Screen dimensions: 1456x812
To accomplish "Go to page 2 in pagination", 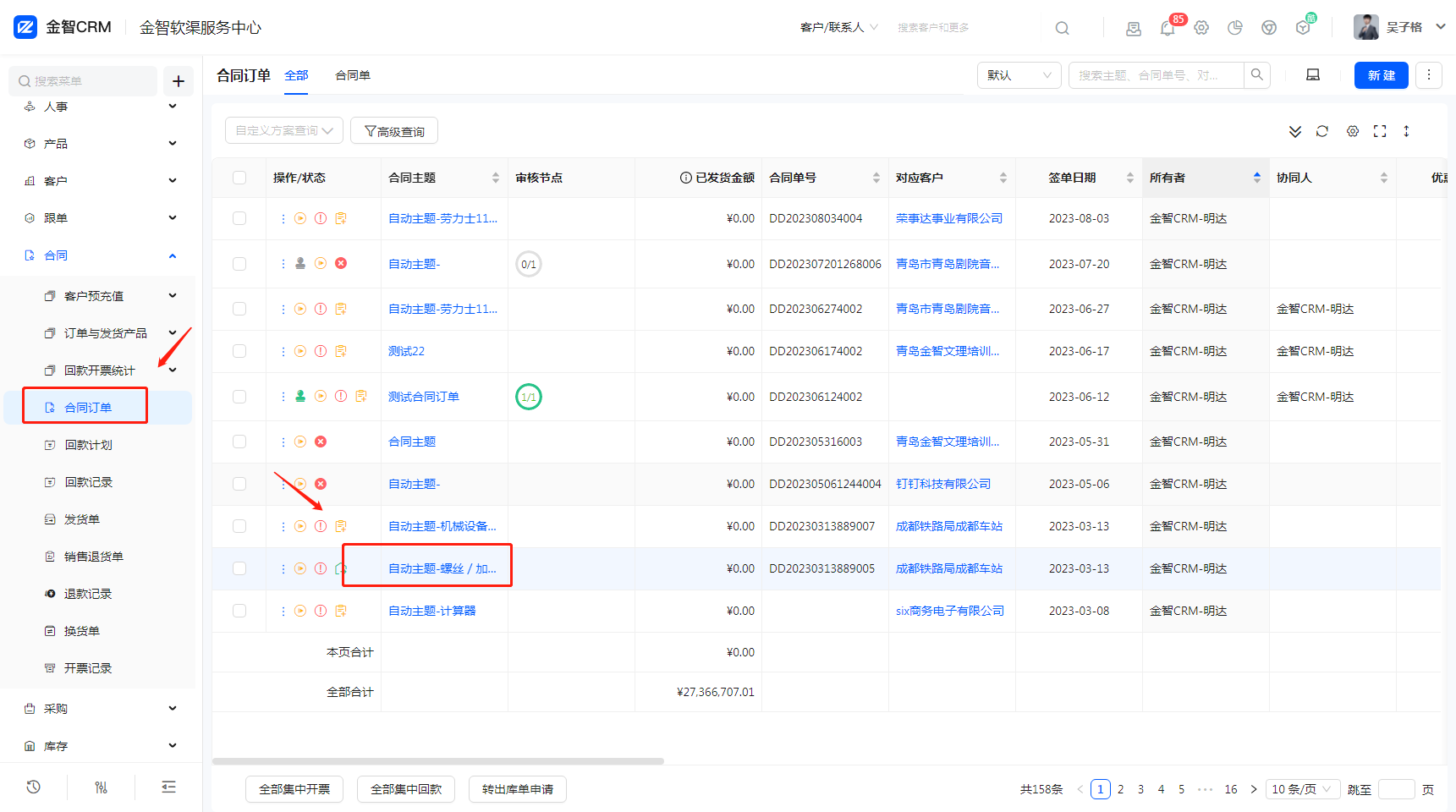I will (x=1121, y=789).
